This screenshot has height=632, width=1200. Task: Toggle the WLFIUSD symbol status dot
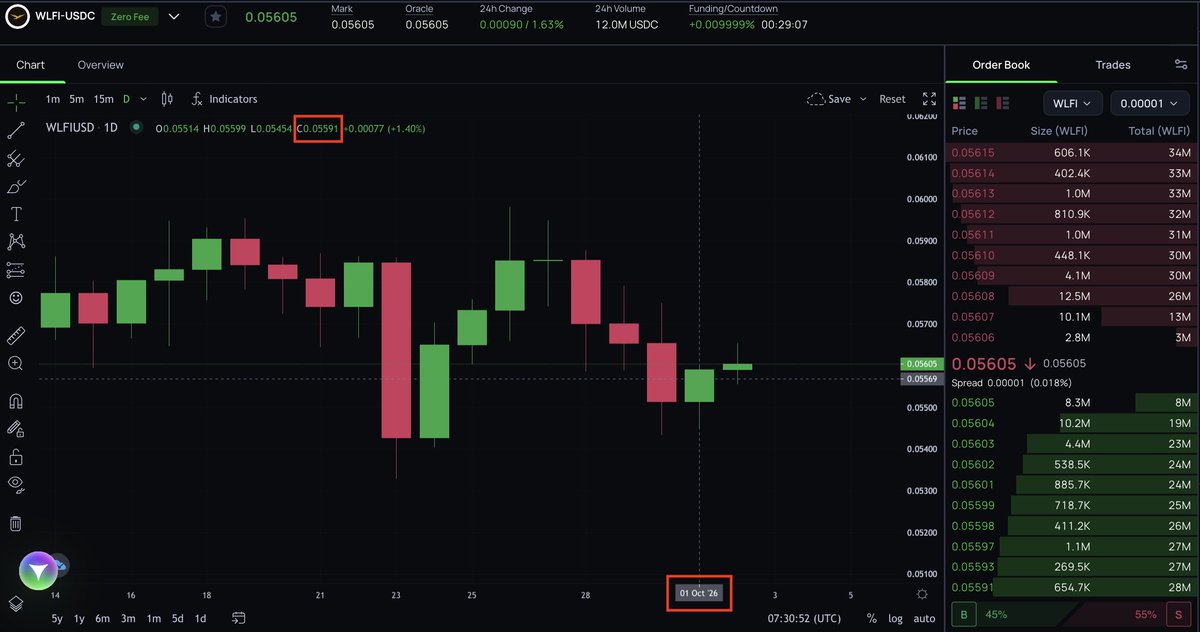[x=136, y=128]
